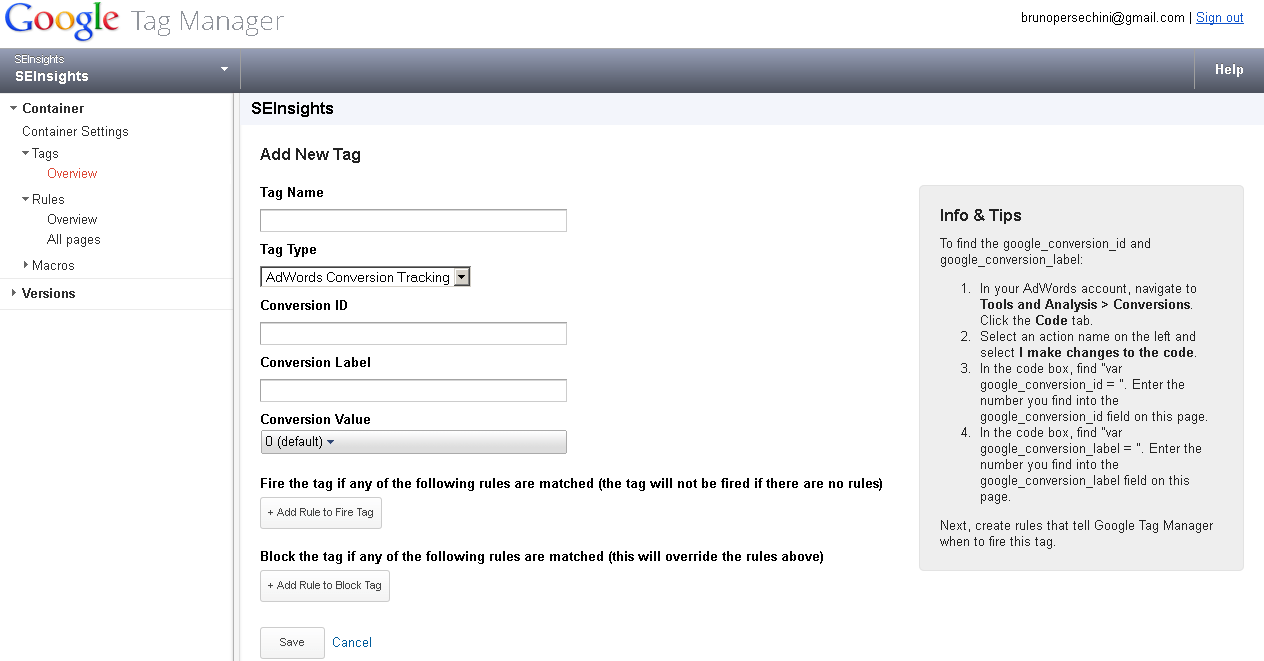The height and width of the screenshot is (661, 1264).
Task: Click Sign out
Action: [x=1219, y=17]
